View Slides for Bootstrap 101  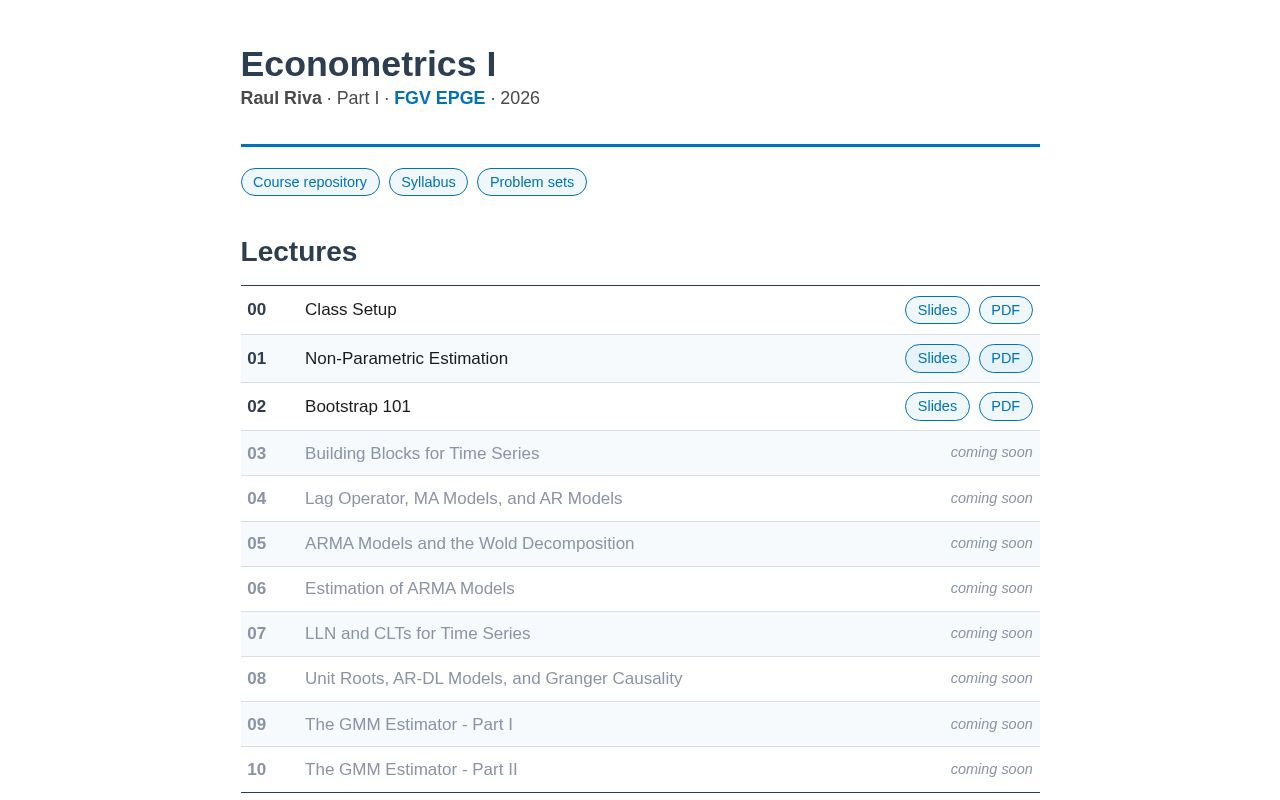pos(937,406)
